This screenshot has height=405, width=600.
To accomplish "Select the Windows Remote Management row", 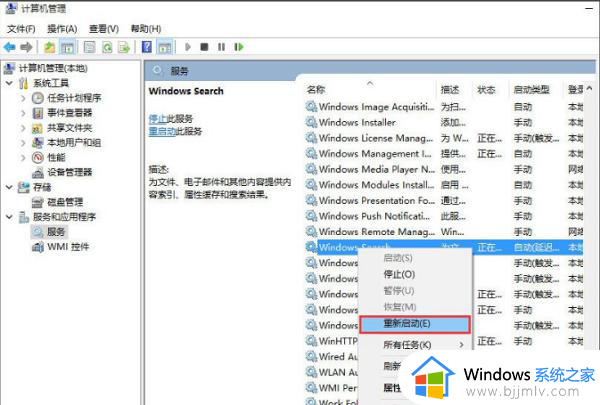I will coord(444,232).
